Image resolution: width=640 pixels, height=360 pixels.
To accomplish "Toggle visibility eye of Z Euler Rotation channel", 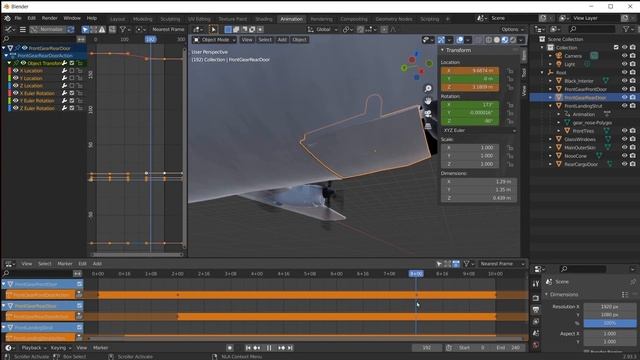I will pyautogui.click(x=16, y=108).
